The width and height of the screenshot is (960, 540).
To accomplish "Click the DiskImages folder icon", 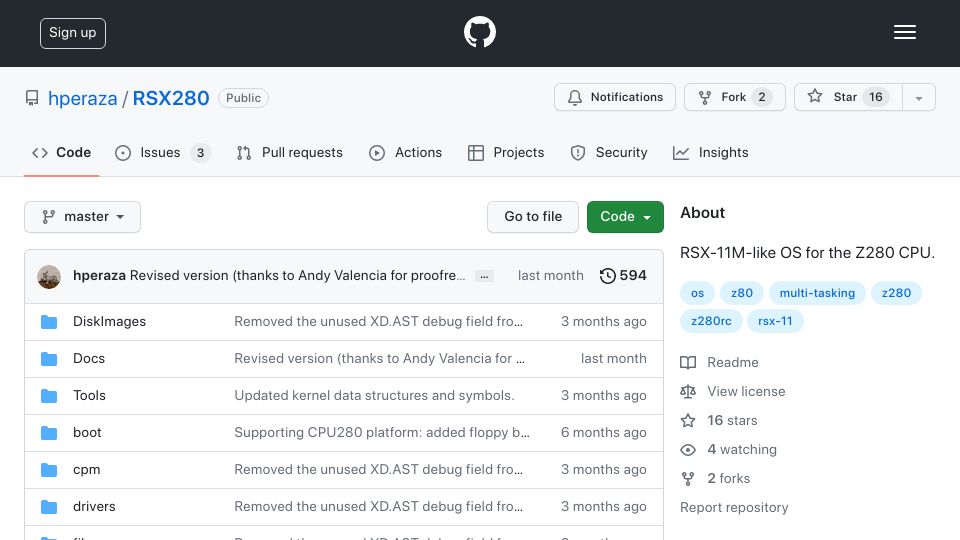I will click(49, 322).
